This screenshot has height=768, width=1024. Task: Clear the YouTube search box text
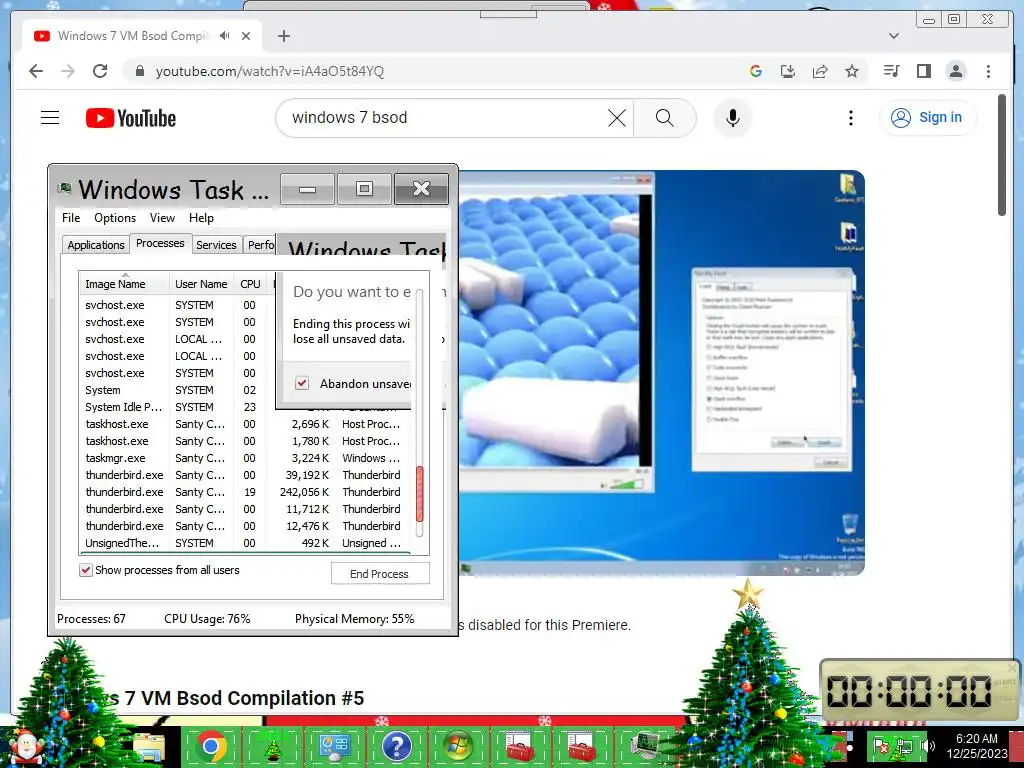(616, 118)
